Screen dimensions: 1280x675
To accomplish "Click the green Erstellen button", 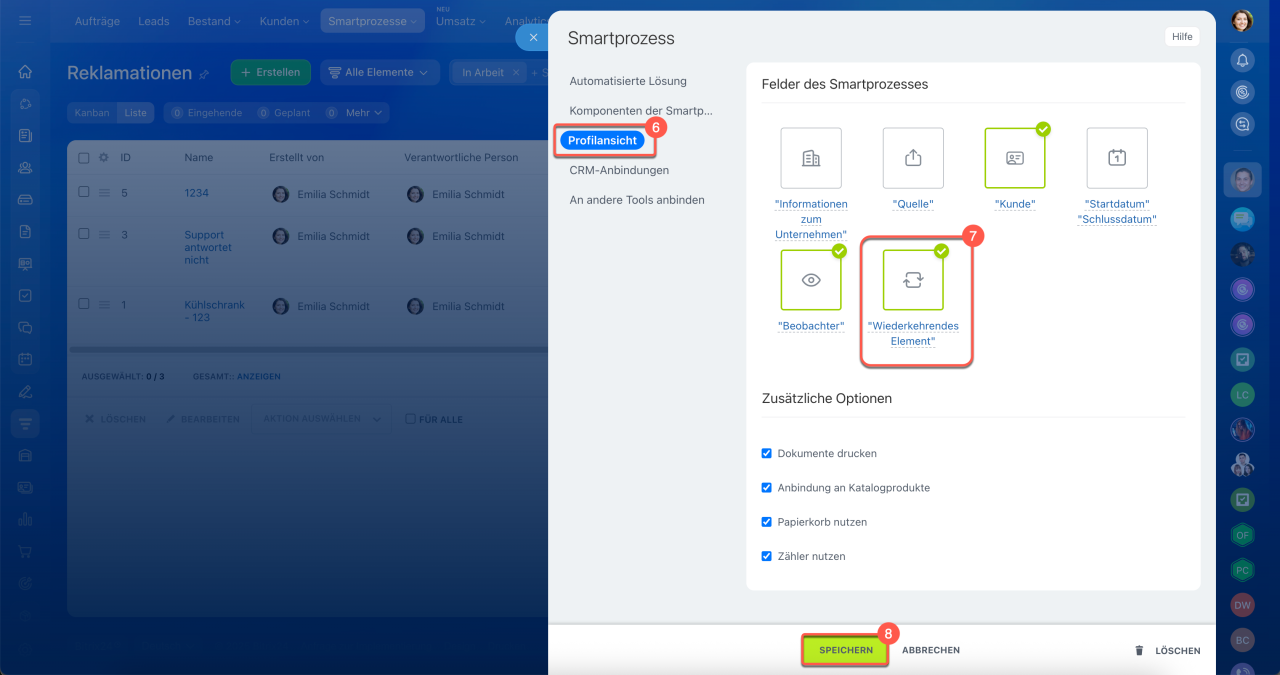I will [271, 72].
